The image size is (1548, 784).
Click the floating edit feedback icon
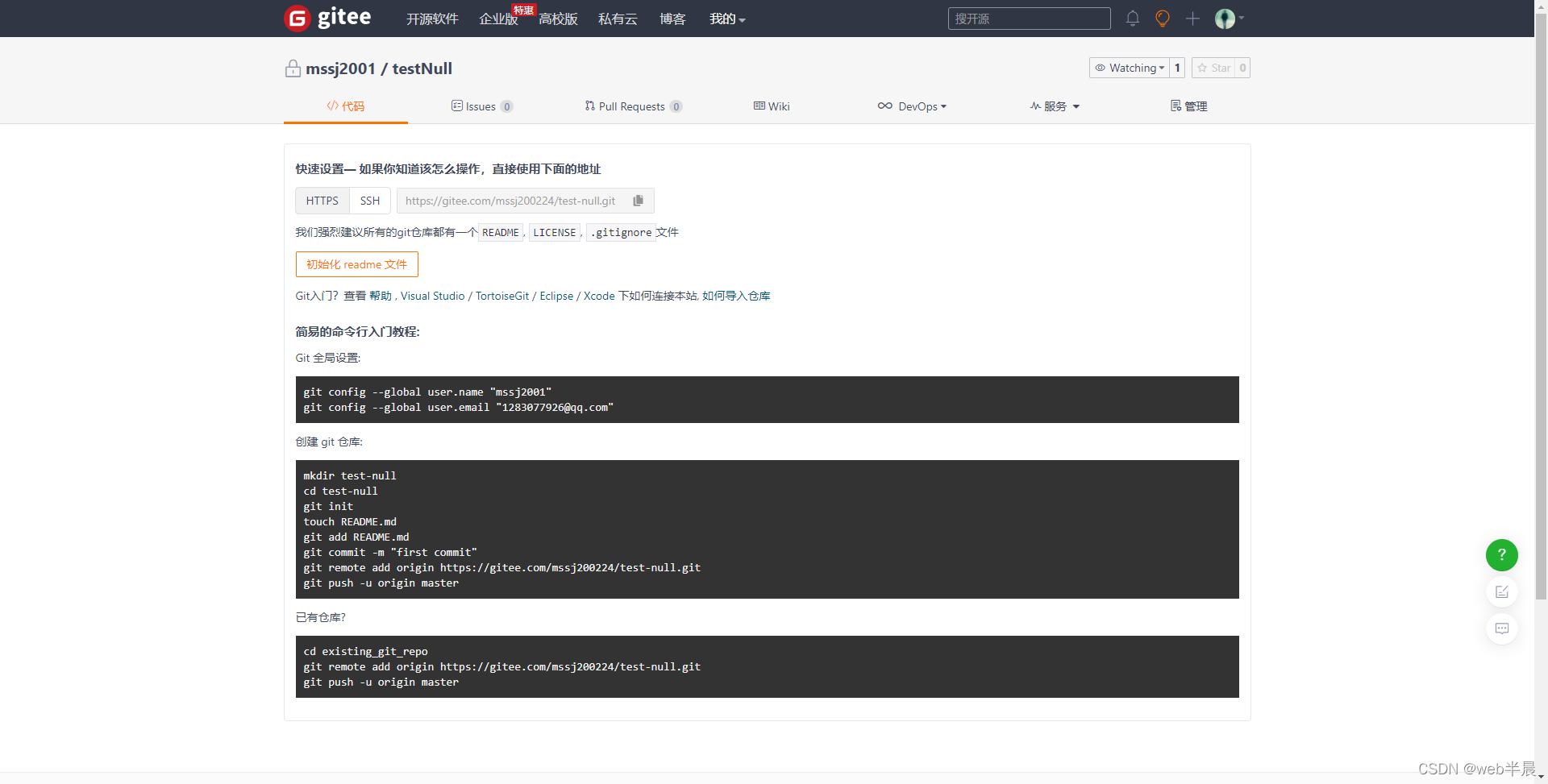[x=1501, y=591]
